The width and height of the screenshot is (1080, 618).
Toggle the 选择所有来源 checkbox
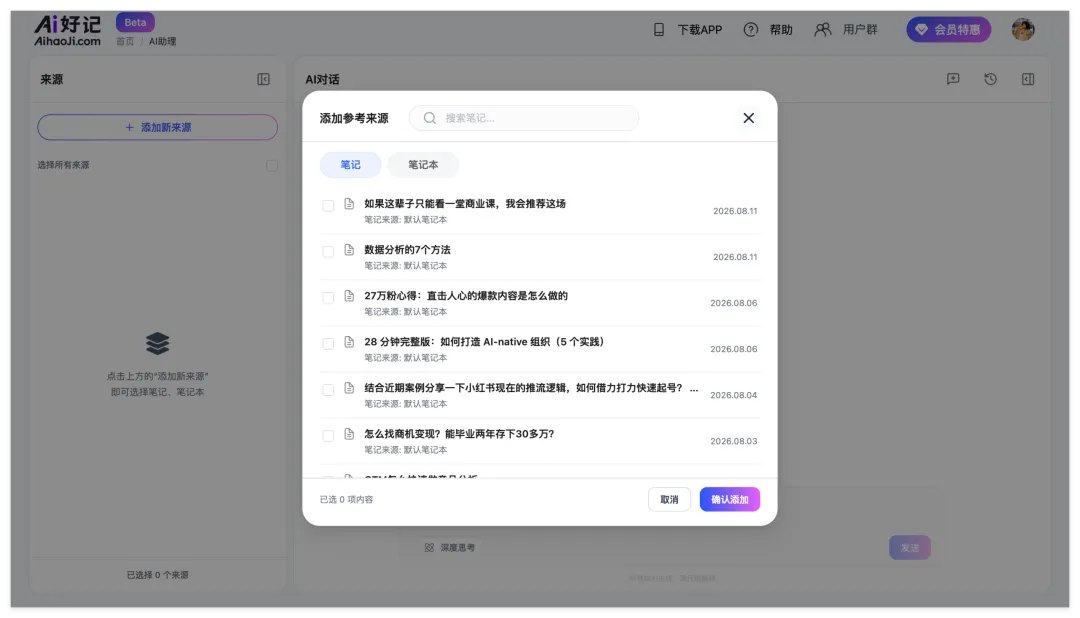coord(272,165)
